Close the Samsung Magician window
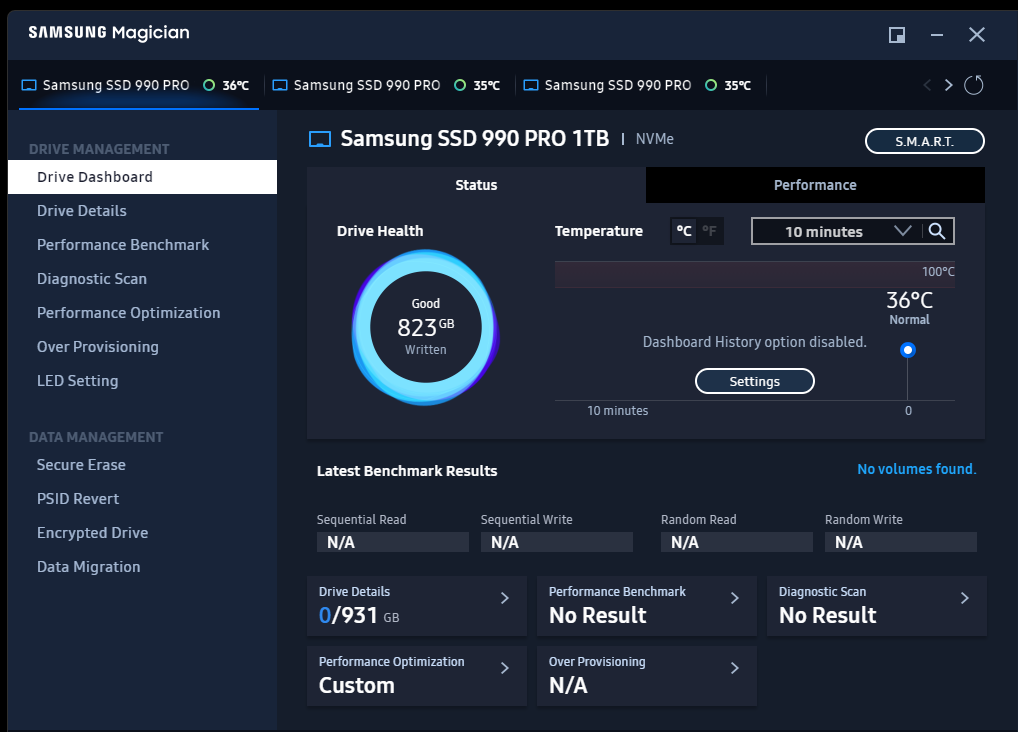This screenshot has width=1018, height=732. point(976,35)
